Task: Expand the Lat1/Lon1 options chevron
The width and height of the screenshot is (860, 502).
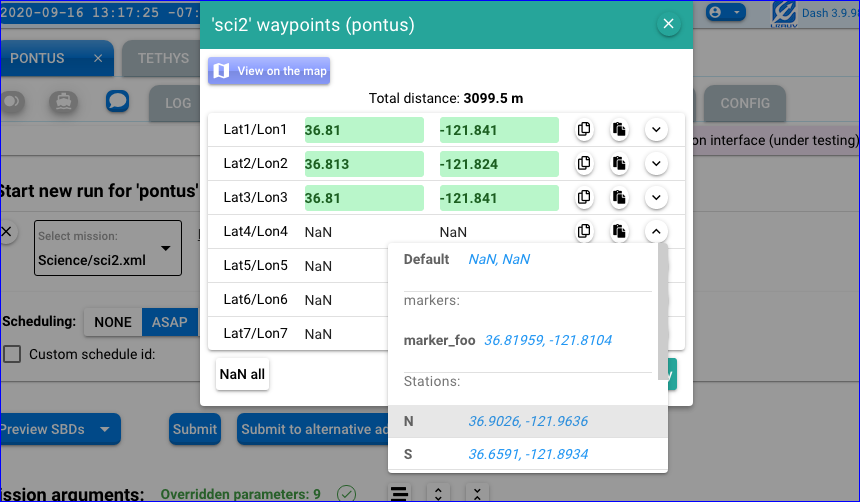Action: 656,129
